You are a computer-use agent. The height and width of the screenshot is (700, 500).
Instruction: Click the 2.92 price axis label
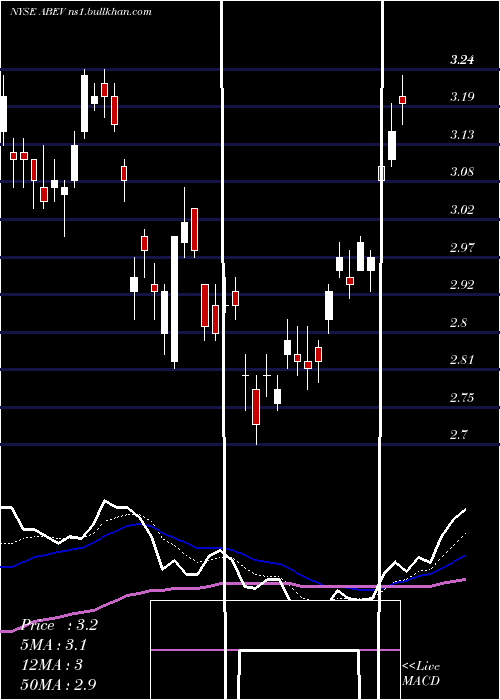click(x=462, y=284)
